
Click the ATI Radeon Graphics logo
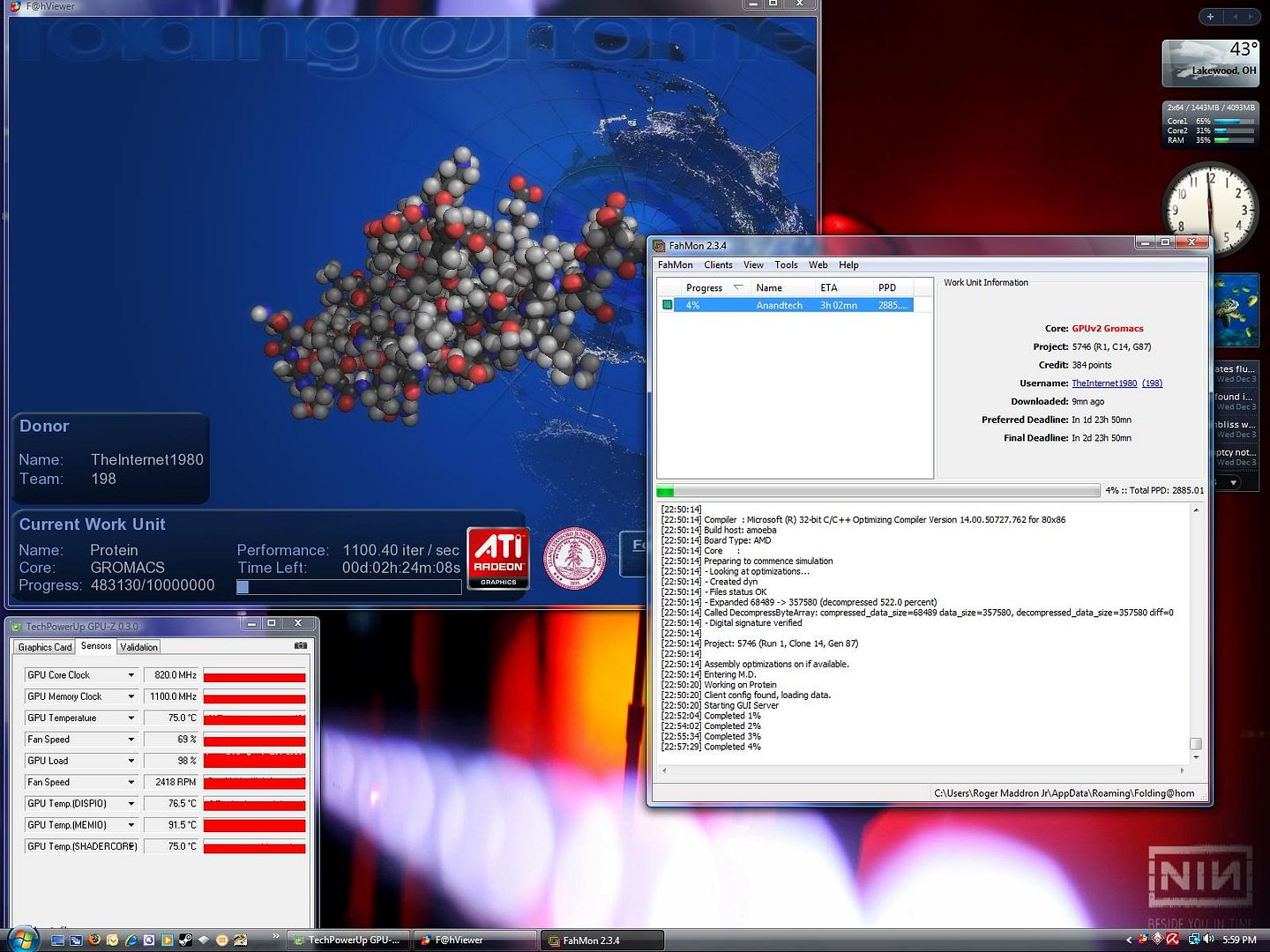[498, 558]
